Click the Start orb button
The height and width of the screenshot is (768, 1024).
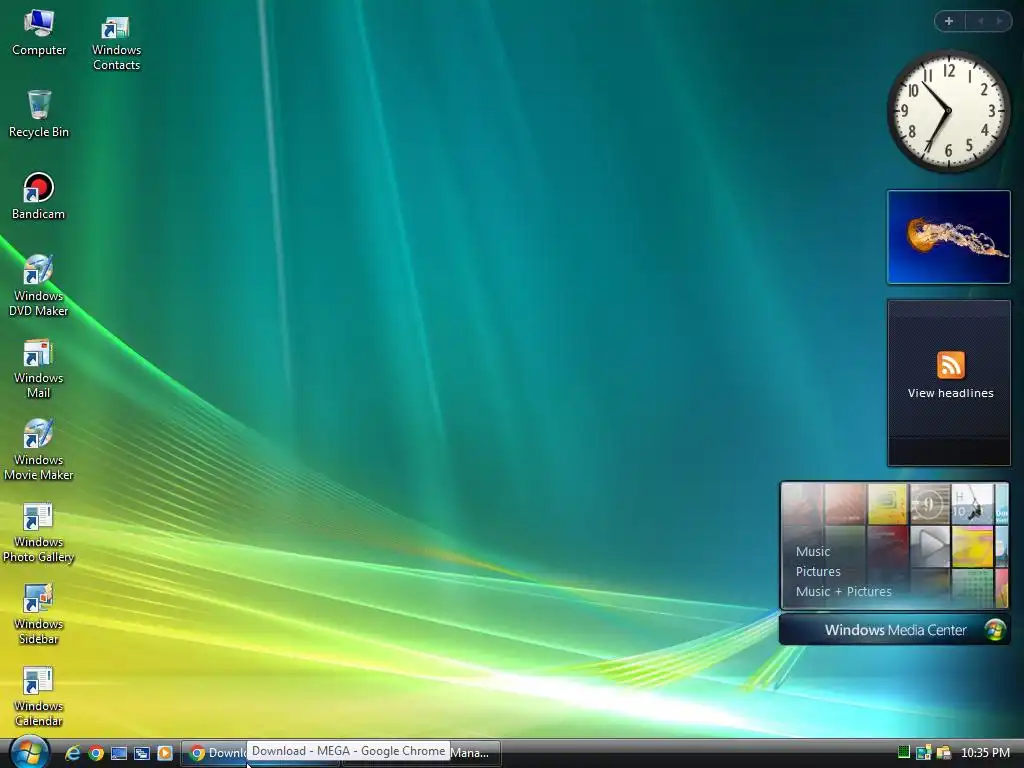[27, 752]
